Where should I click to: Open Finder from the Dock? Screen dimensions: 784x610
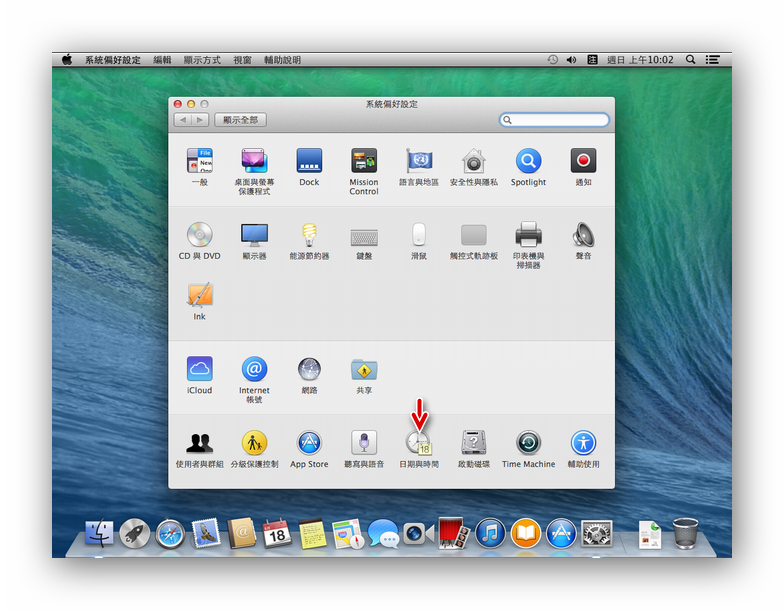point(99,533)
